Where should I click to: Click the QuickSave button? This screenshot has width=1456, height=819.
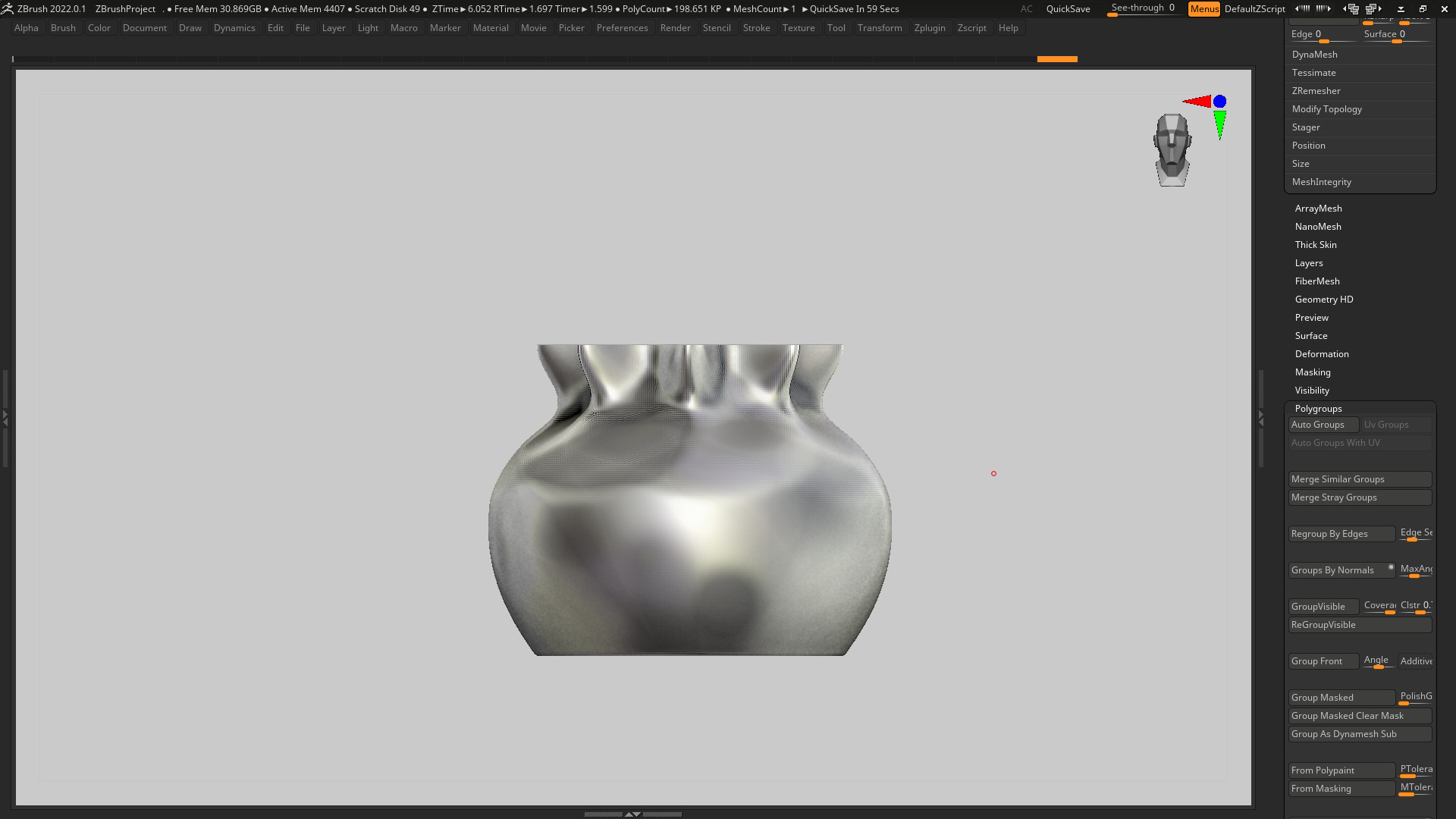point(1068,9)
